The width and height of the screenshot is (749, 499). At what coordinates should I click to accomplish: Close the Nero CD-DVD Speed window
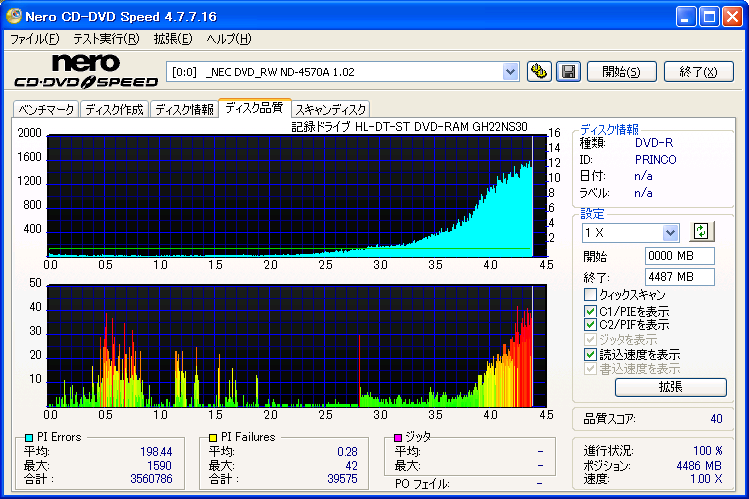732,17
